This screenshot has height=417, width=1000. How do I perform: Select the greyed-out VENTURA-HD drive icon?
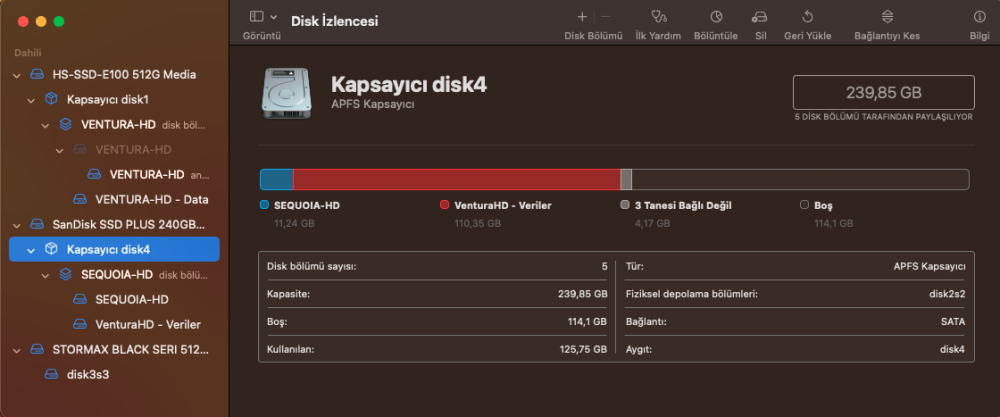[x=79, y=150]
